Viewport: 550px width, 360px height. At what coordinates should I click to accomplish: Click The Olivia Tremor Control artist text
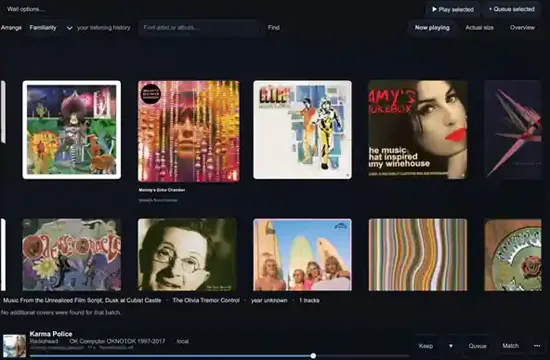click(206, 300)
